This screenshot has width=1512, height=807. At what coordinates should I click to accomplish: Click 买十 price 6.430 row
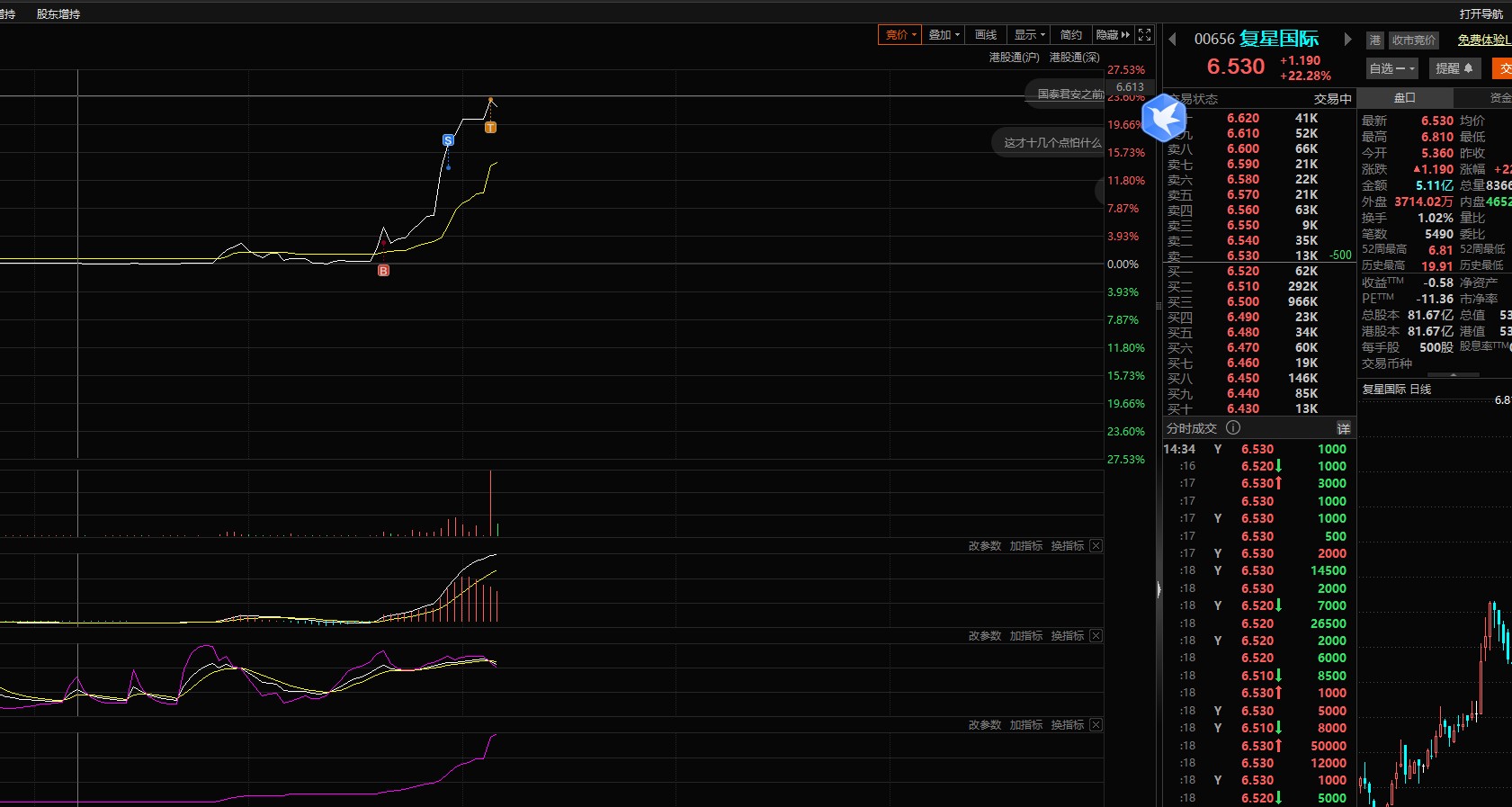(x=1259, y=408)
